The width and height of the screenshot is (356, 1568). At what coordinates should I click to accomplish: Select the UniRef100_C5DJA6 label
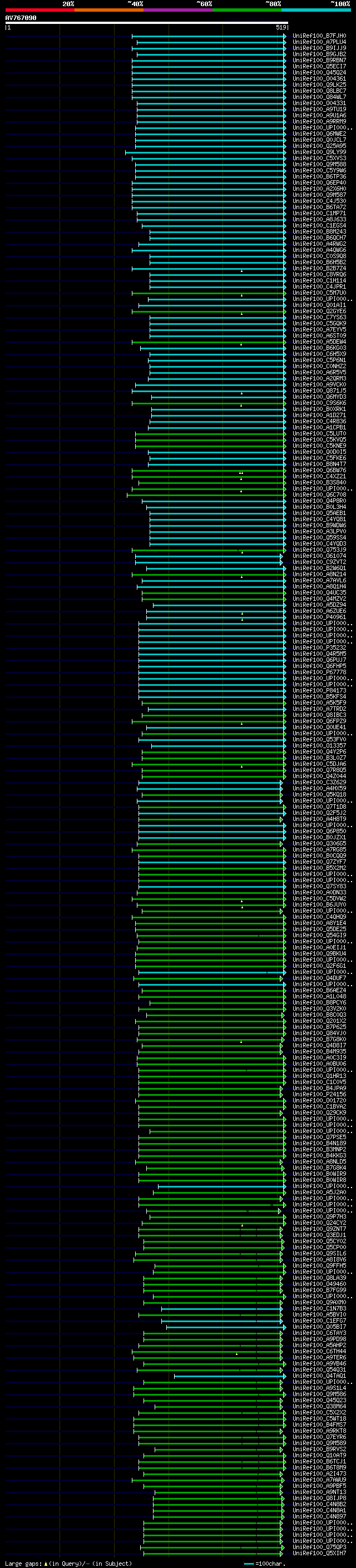pos(319,764)
